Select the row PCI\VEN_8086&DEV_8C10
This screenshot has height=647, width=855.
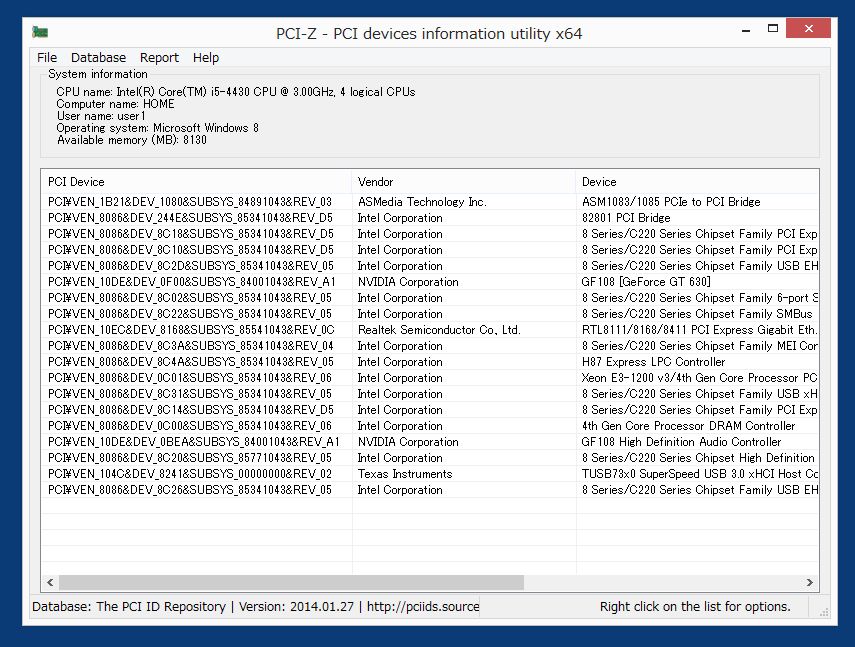point(430,250)
